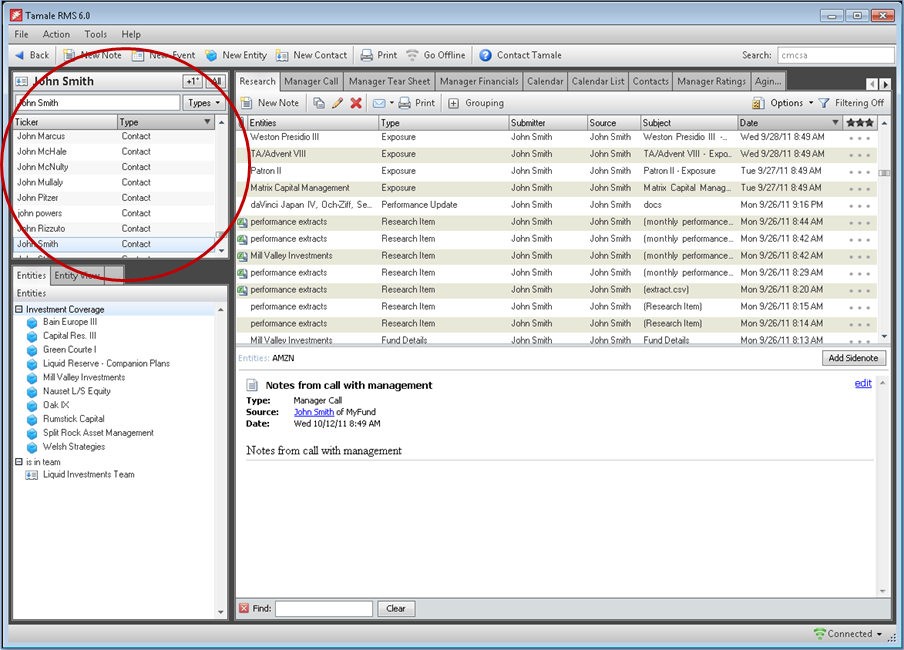Click the red delete X icon in notes toolbar
904x650 pixels.
[356, 103]
